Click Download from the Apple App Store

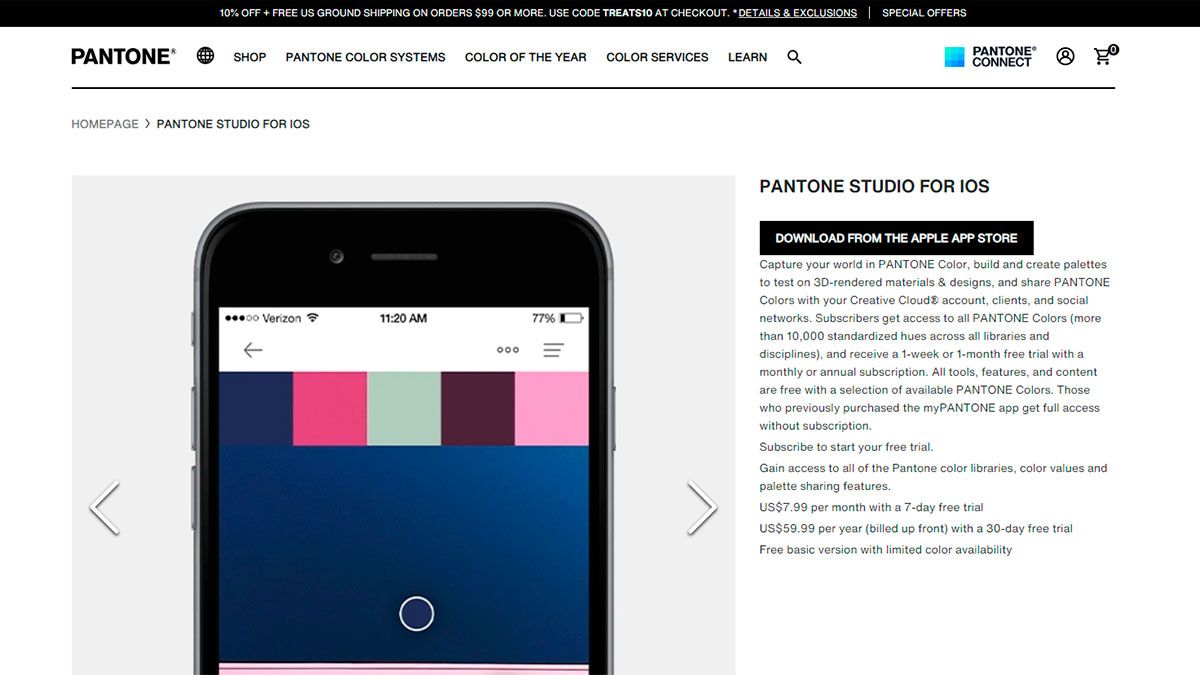[x=896, y=238]
